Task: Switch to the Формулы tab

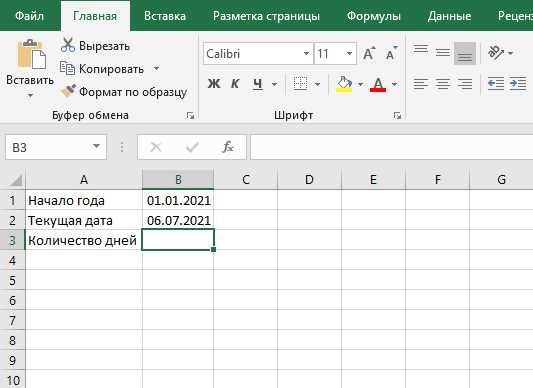Action: tap(374, 16)
